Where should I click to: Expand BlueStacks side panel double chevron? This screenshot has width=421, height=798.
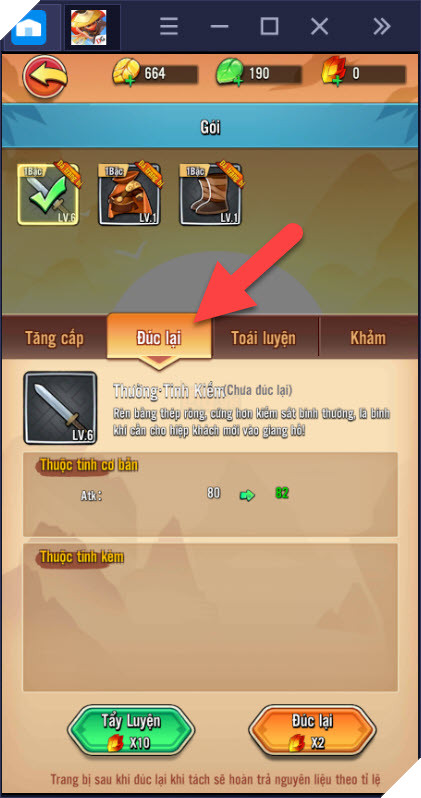click(x=381, y=26)
